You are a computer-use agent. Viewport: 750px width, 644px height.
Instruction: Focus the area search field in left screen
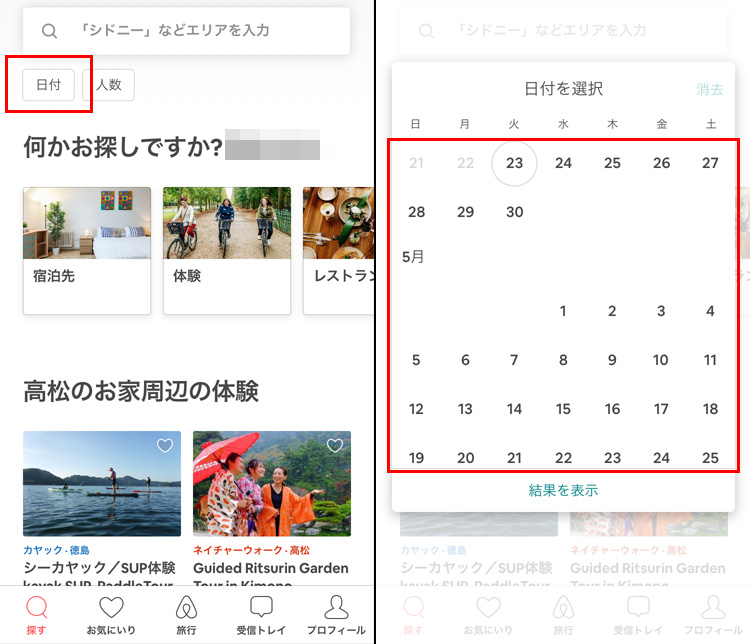(x=186, y=31)
